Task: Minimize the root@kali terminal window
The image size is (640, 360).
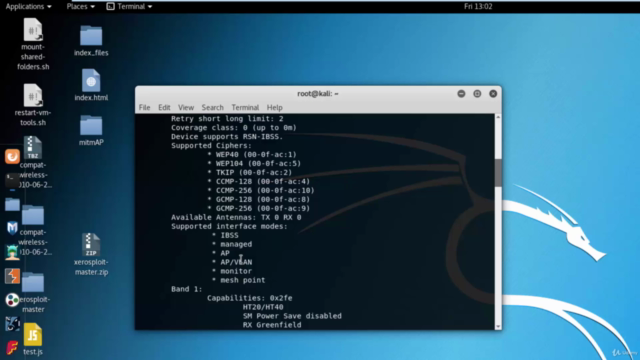Action: (461, 93)
